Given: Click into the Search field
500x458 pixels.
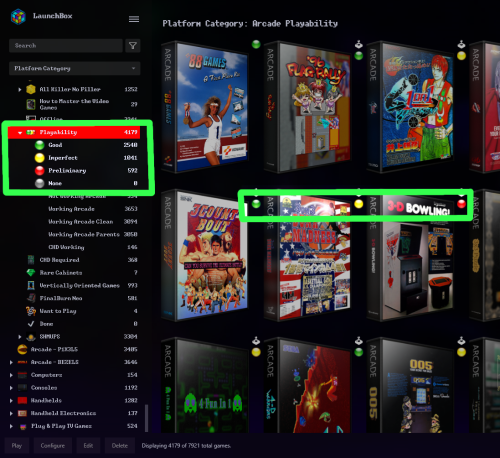Looking at the screenshot, I should (66, 46).
